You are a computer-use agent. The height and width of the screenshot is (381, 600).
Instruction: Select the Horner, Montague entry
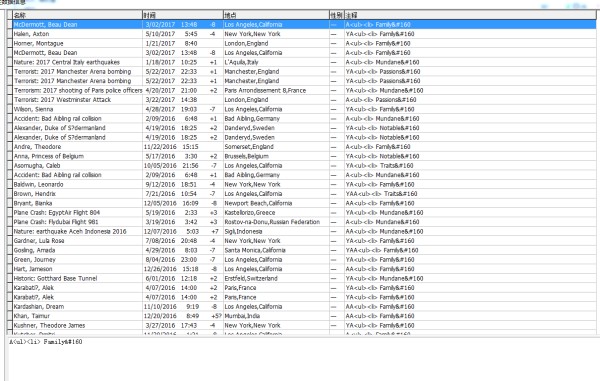pyautogui.click(x=38, y=44)
